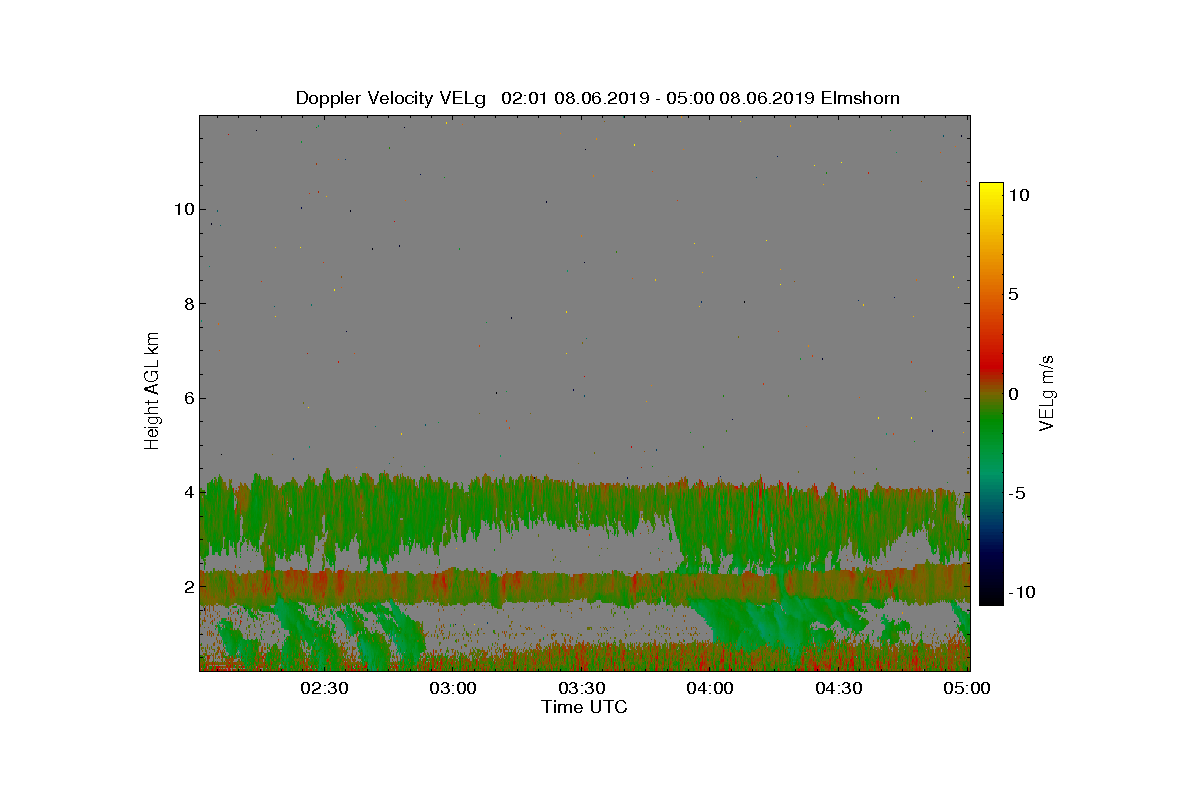Click the height tick label 2
This screenshot has width=1200, height=800.
pos(187,586)
